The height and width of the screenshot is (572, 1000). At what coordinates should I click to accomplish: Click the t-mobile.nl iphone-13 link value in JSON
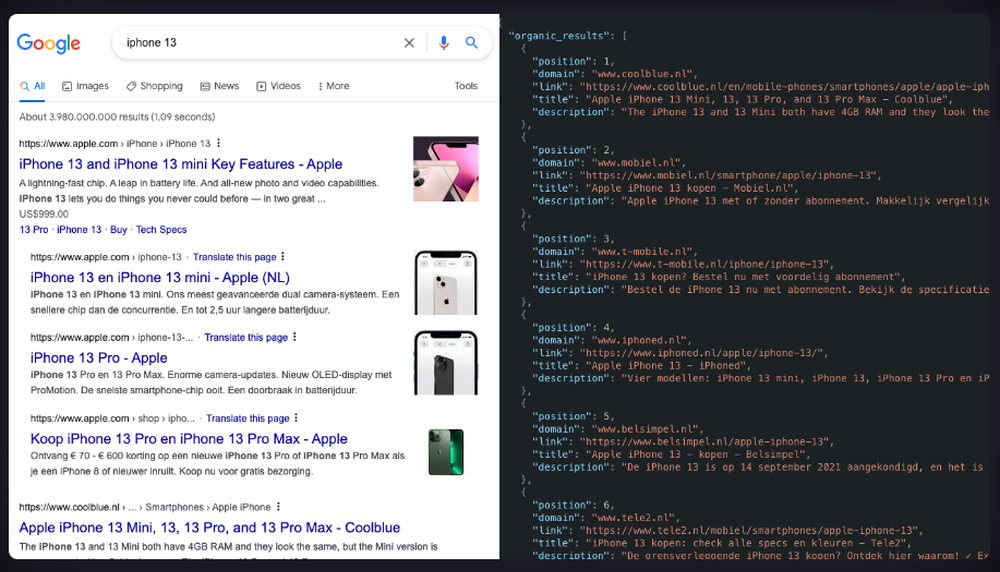(704, 264)
